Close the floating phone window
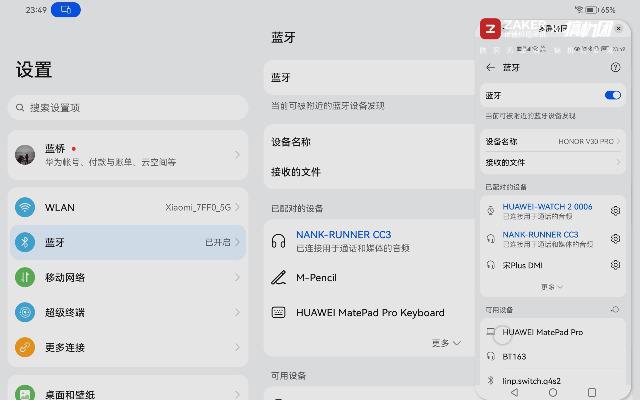 click(618, 29)
